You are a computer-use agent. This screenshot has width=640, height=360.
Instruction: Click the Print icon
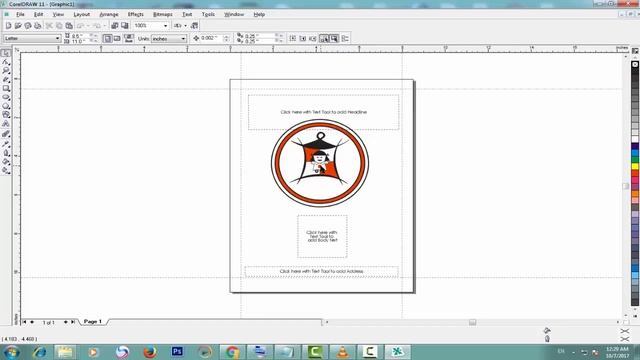[x=38, y=25]
